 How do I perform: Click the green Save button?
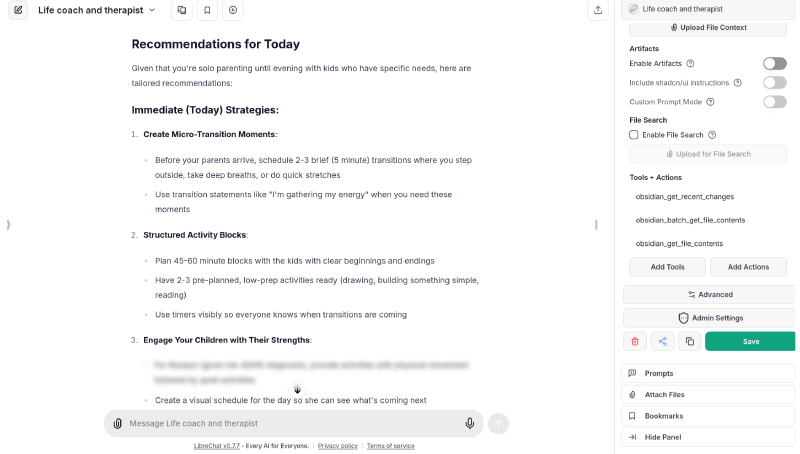(750, 341)
